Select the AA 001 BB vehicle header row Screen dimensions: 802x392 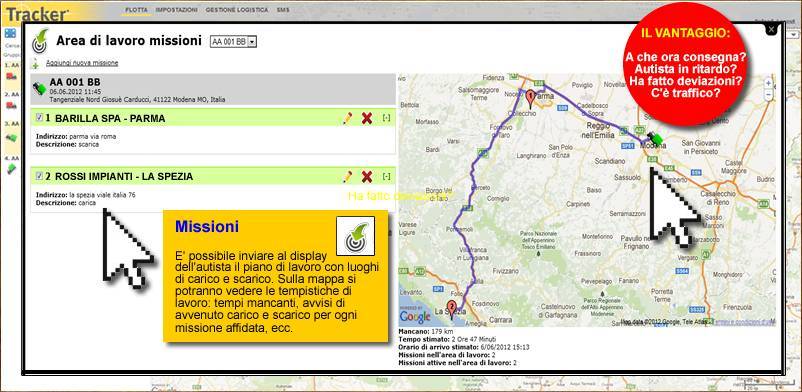point(213,90)
